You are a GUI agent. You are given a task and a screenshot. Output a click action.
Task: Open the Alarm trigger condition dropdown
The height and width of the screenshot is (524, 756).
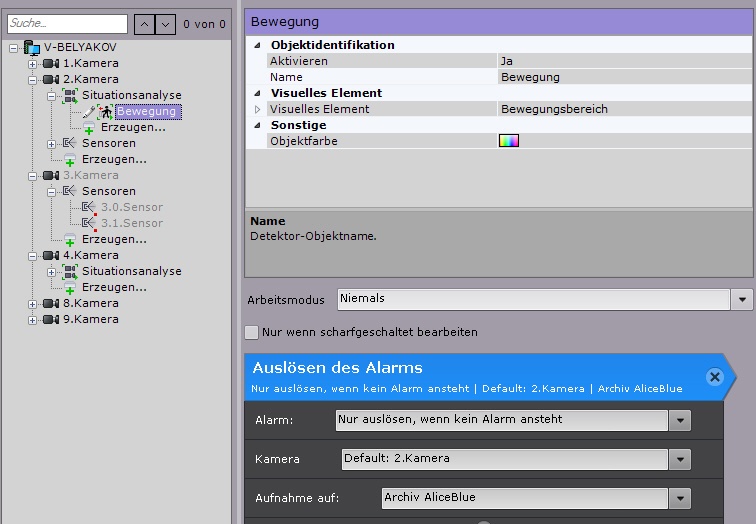point(681,420)
